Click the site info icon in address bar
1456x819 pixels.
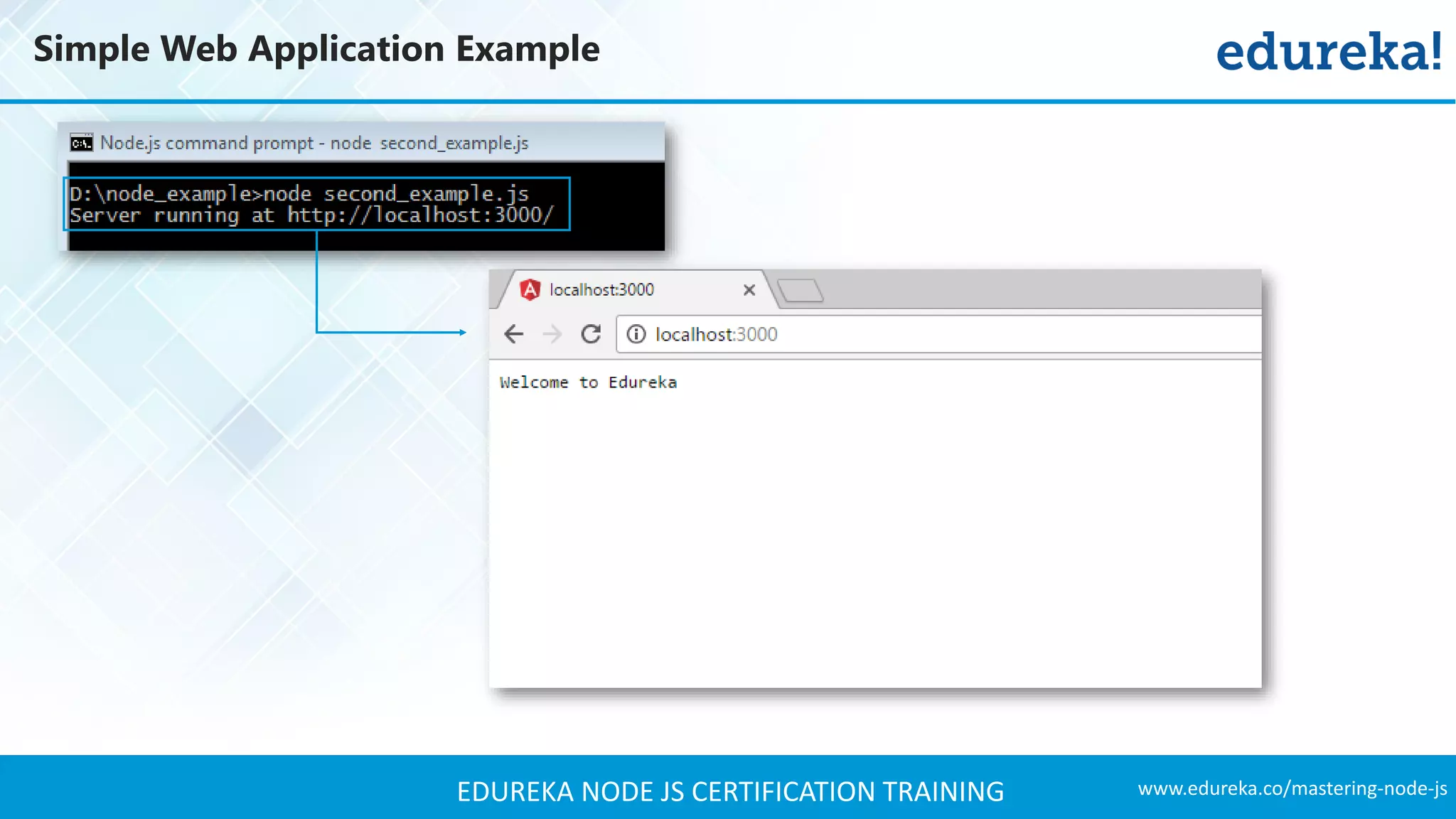pyautogui.click(x=636, y=333)
